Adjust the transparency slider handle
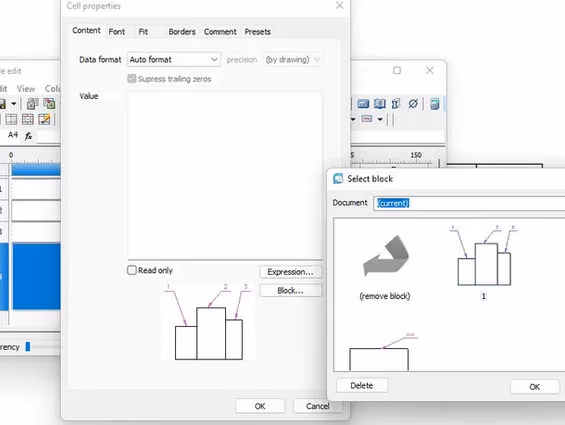This screenshot has height=425, width=565. point(28,347)
